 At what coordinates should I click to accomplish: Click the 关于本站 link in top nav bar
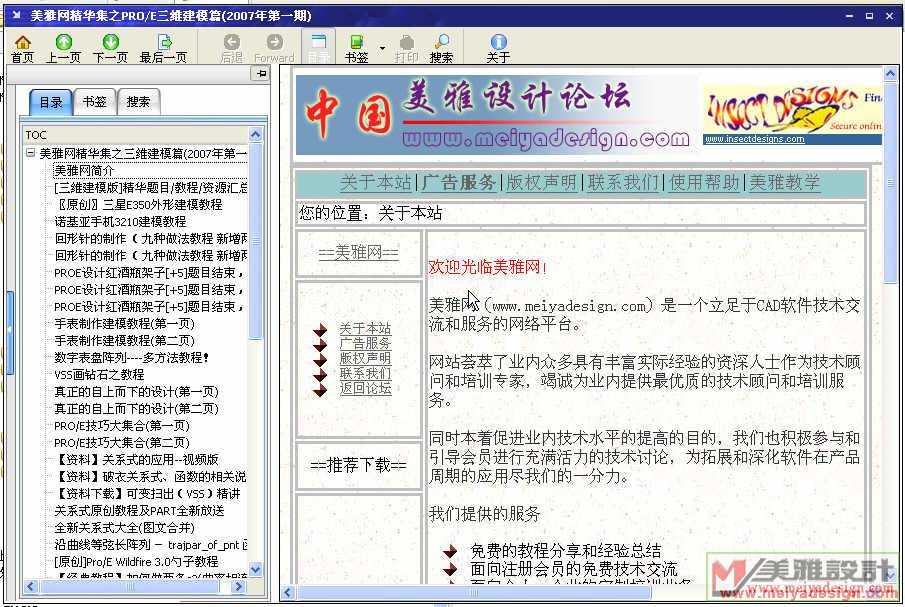tap(375, 182)
